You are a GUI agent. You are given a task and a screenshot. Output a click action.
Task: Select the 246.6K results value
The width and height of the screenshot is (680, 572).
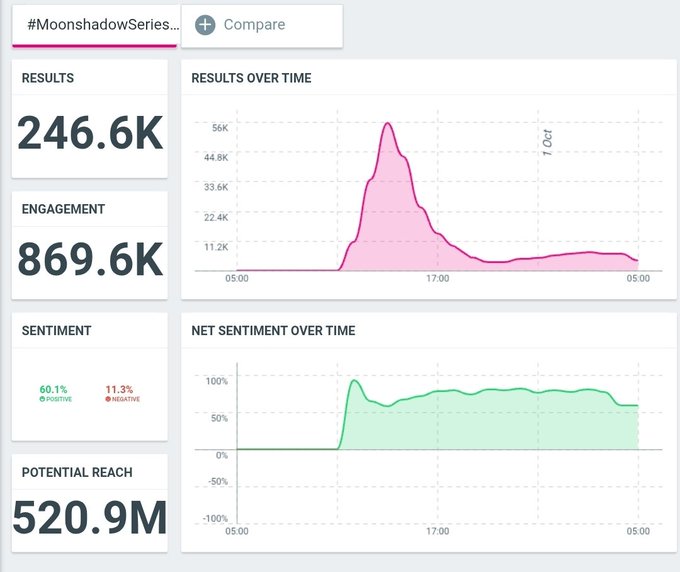(x=90, y=133)
